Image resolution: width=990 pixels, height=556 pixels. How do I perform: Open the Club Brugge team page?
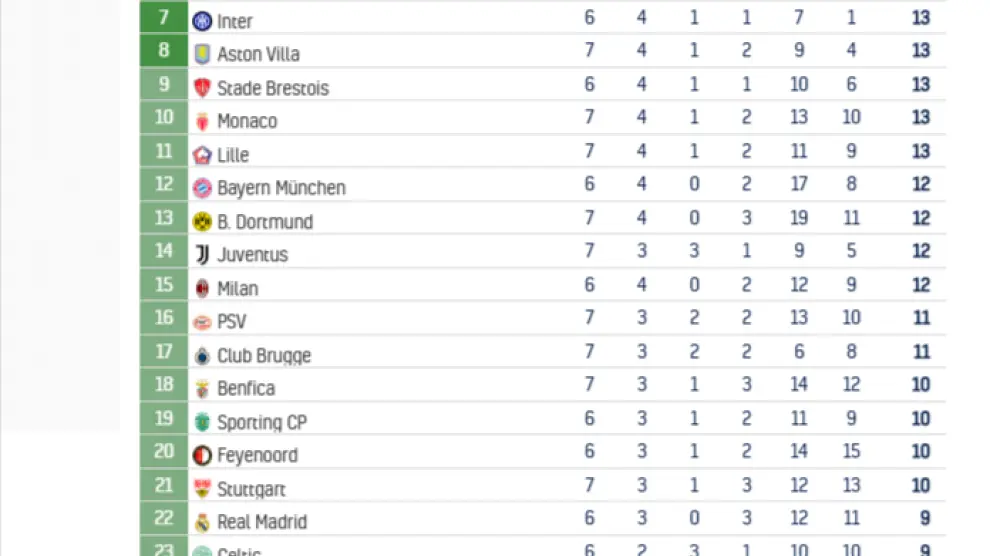coord(264,356)
